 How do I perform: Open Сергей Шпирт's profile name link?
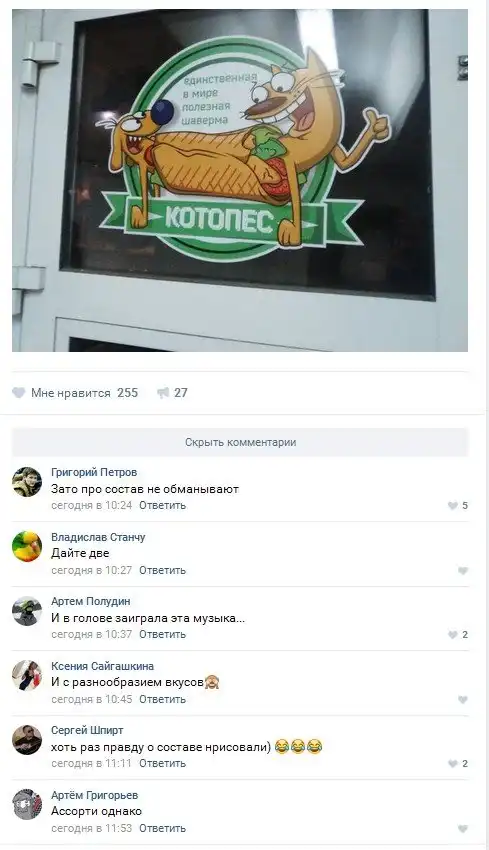(87, 730)
